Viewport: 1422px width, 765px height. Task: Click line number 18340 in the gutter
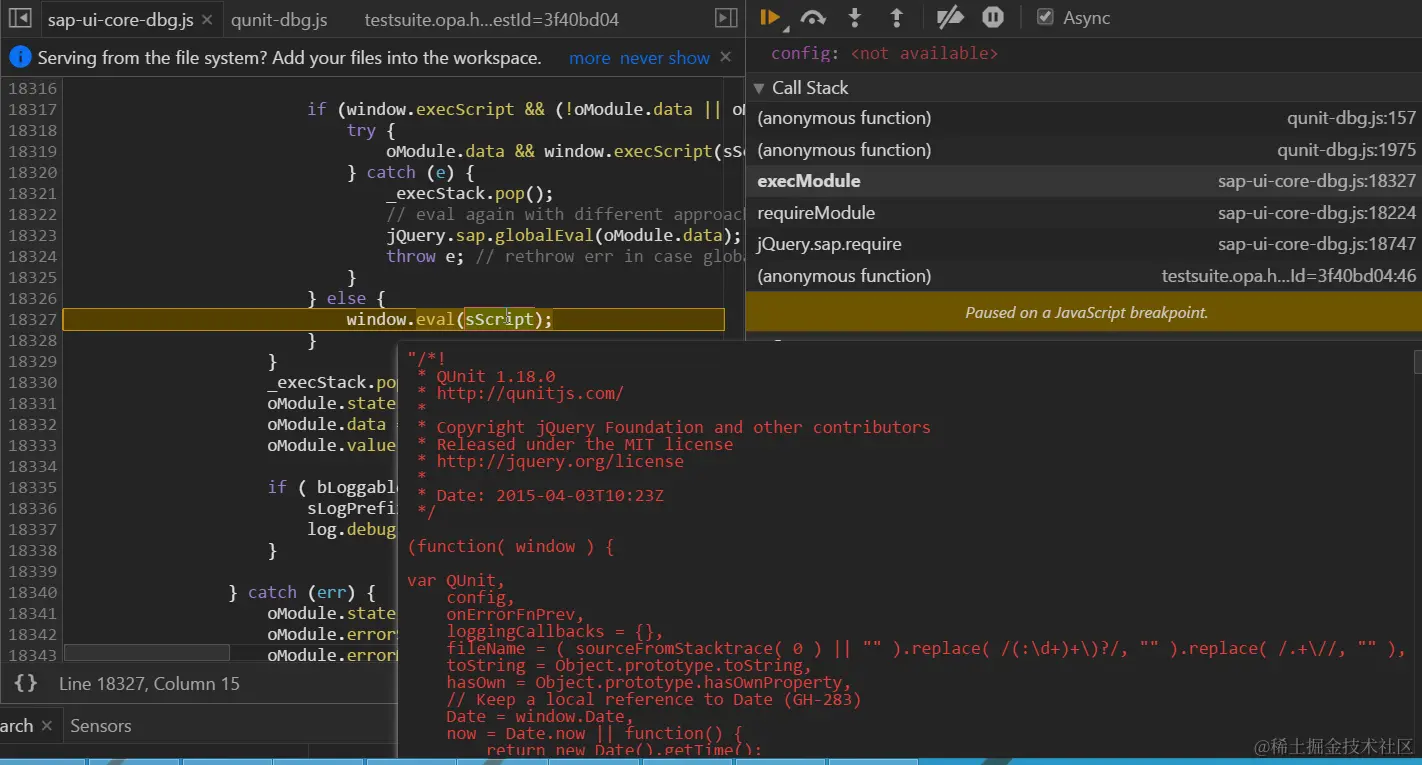pos(32,592)
